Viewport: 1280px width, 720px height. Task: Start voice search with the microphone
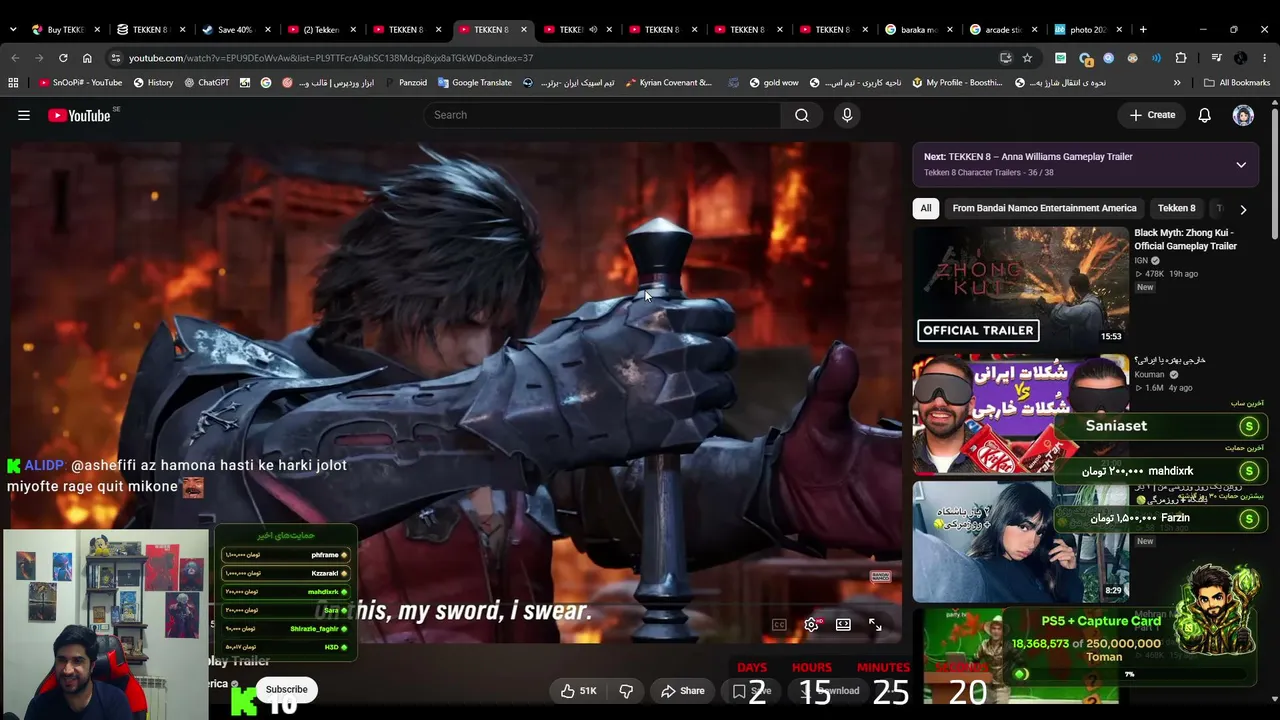[847, 115]
